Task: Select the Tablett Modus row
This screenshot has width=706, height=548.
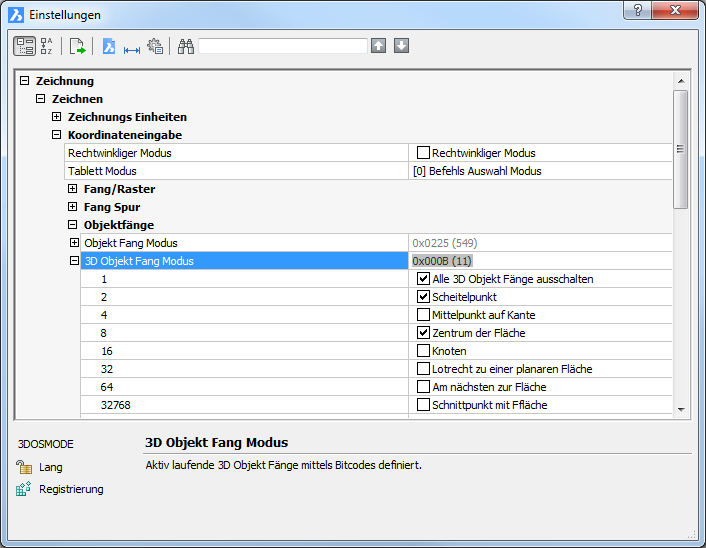Action: 236,171
